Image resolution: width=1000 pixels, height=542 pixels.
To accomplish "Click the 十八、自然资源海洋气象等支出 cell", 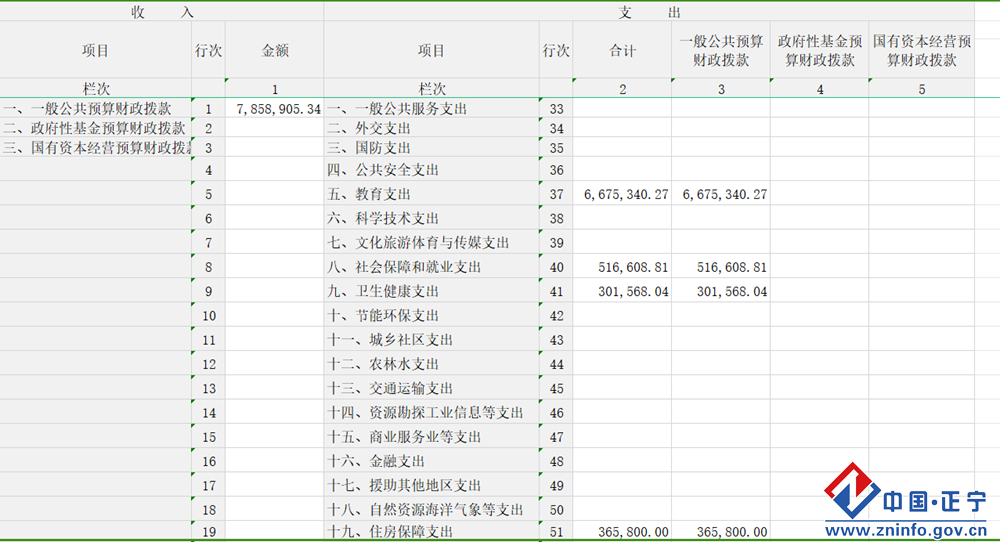I will (x=431, y=509).
